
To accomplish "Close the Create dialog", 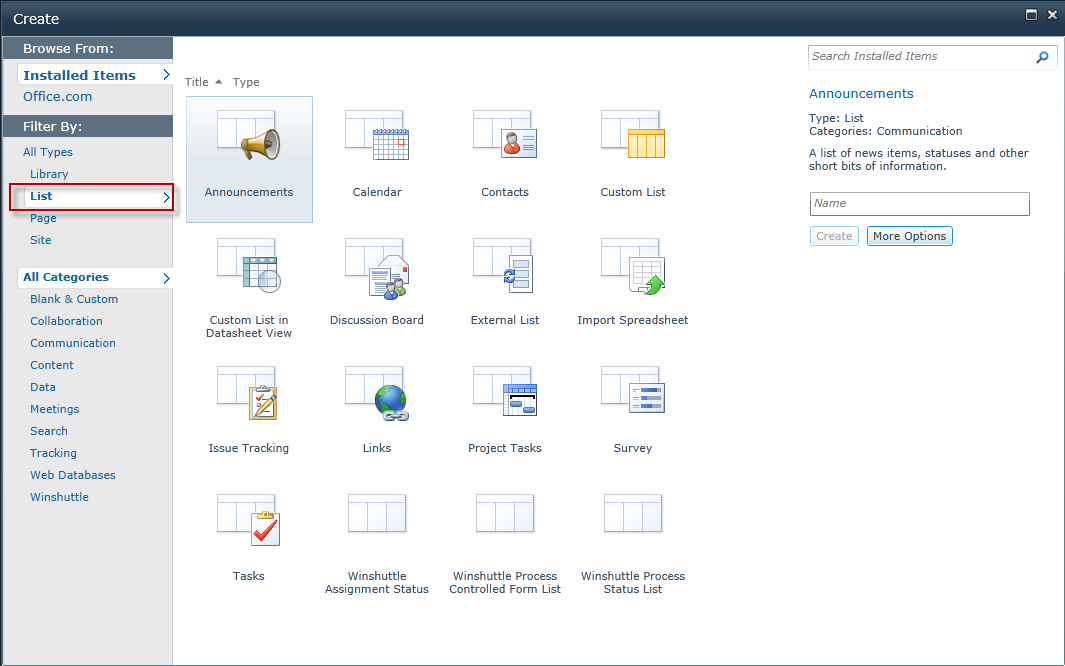I will coord(1052,15).
